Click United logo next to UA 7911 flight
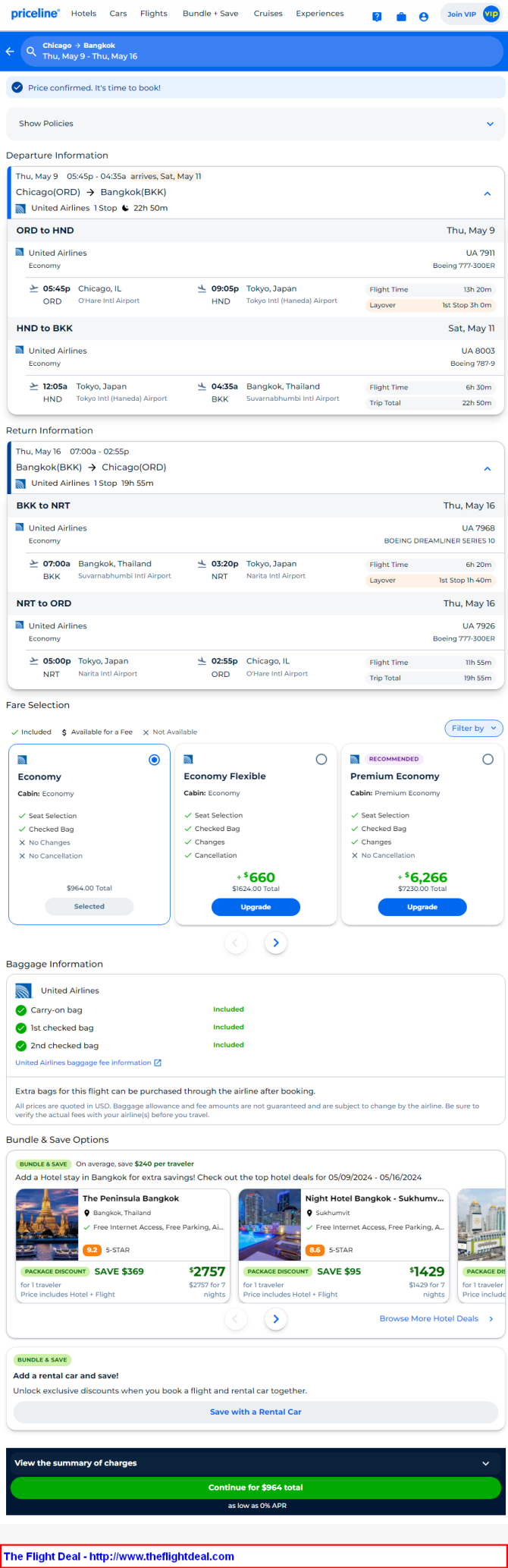Screen dimensions: 508x1568 [x=20, y=252]
